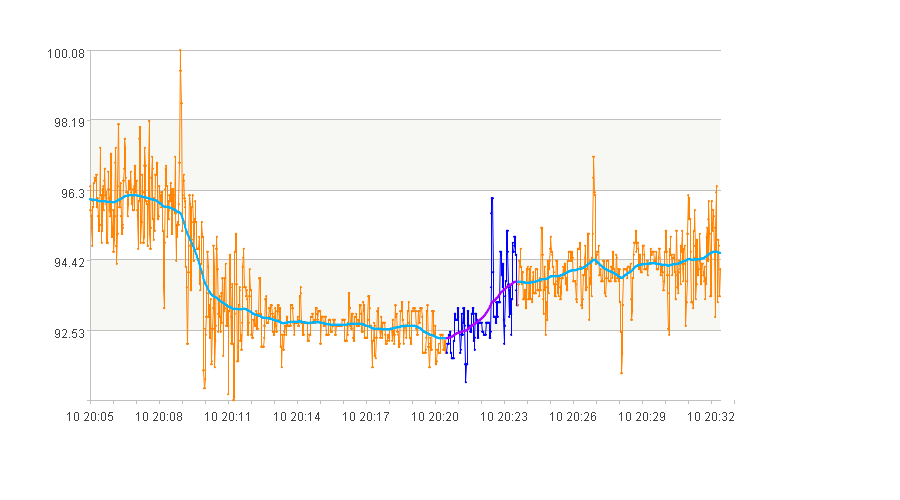Click the 10 20:26 time label
Image resolution: width=900 pixels, height=500 pixels.
pos(573,417)
